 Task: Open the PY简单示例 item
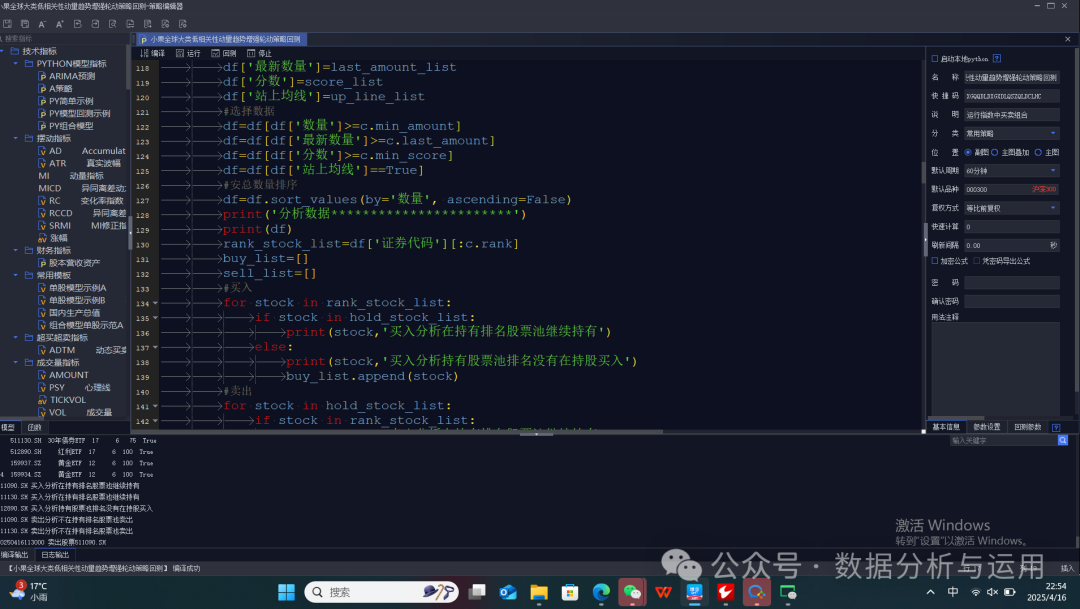click(65, 101)
